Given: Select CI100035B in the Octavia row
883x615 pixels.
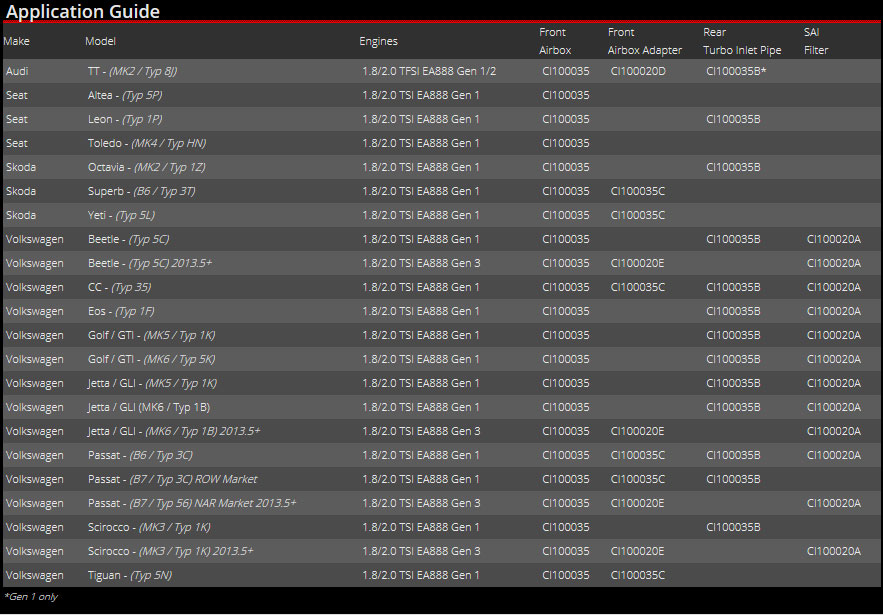Looking at the screenshot, I should click(733, 167).
